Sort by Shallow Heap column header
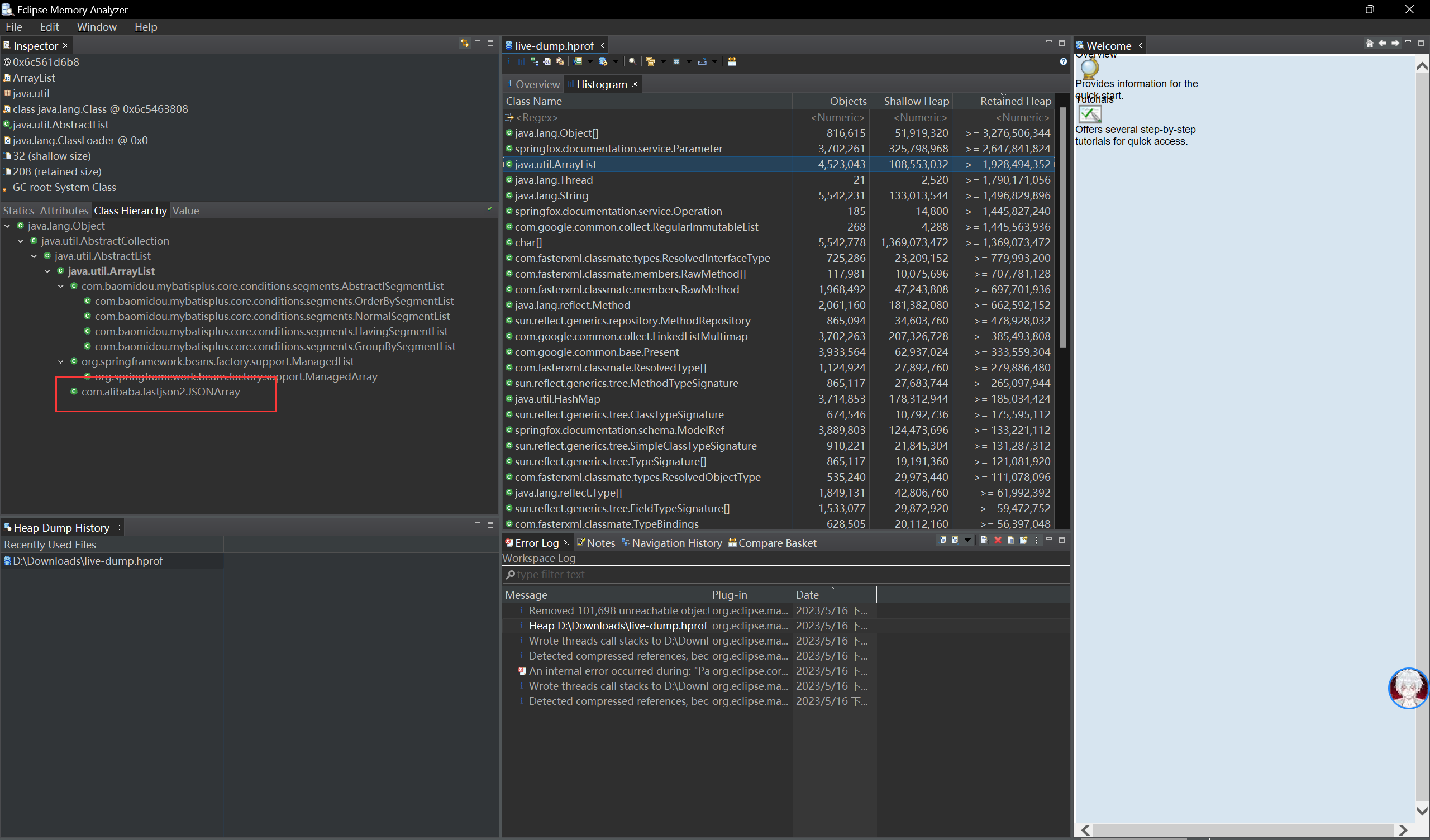Image resolution: width=1430 pixels, height=840 pixels. pos(916,101)
